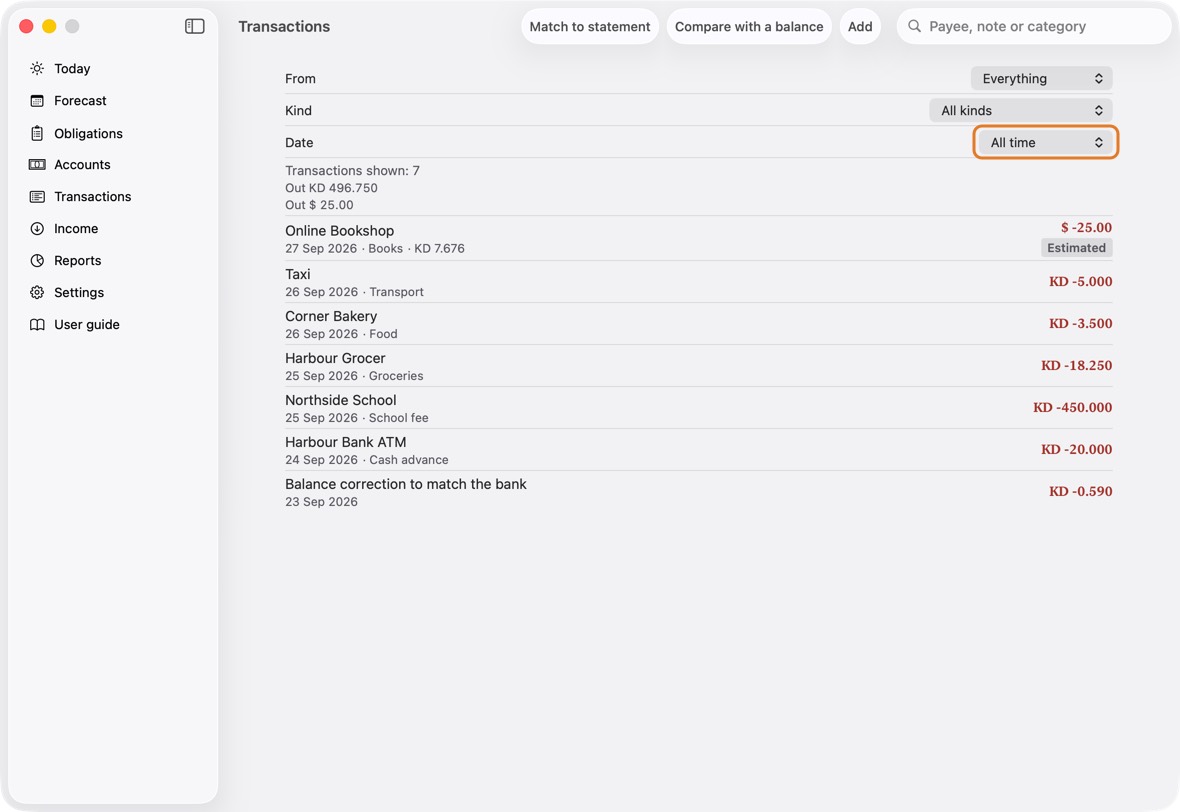Screen dimensions: 1180x812
Task: Select the Taxi transaction
Action: coord(698,282)
